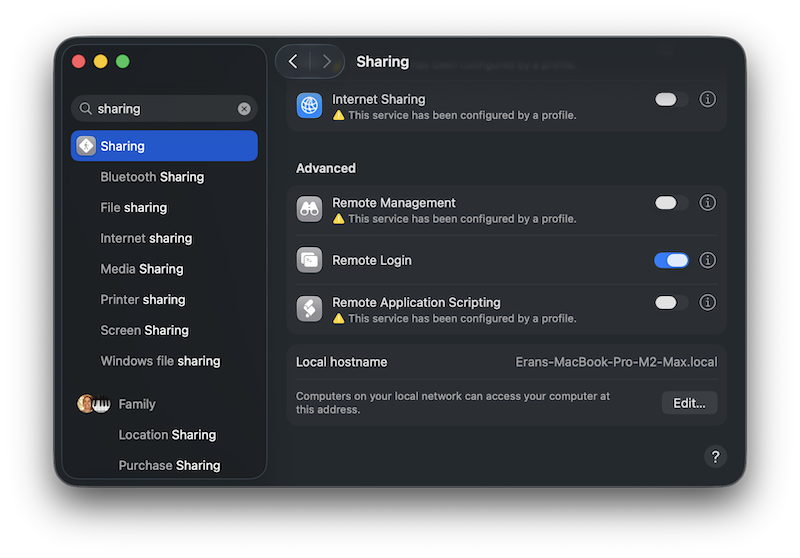The height and width of the screenshot is (558, 800).
Task: Open info for Remote Management
Action: (707, 202)
